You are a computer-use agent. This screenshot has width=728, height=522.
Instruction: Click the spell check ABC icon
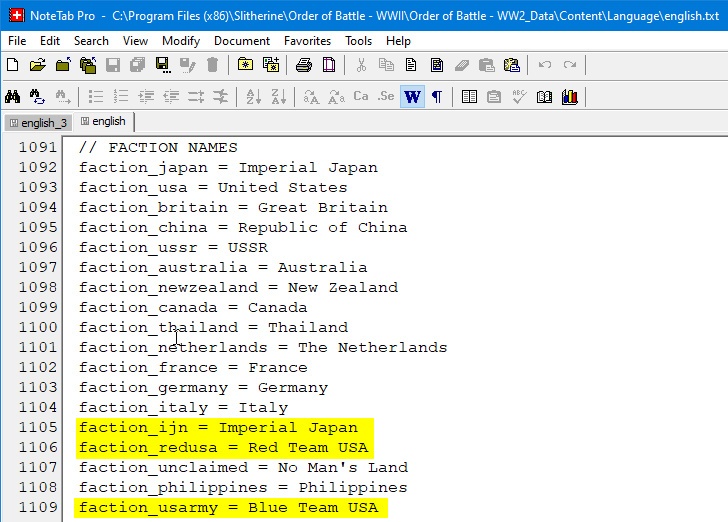pos(519,97)
